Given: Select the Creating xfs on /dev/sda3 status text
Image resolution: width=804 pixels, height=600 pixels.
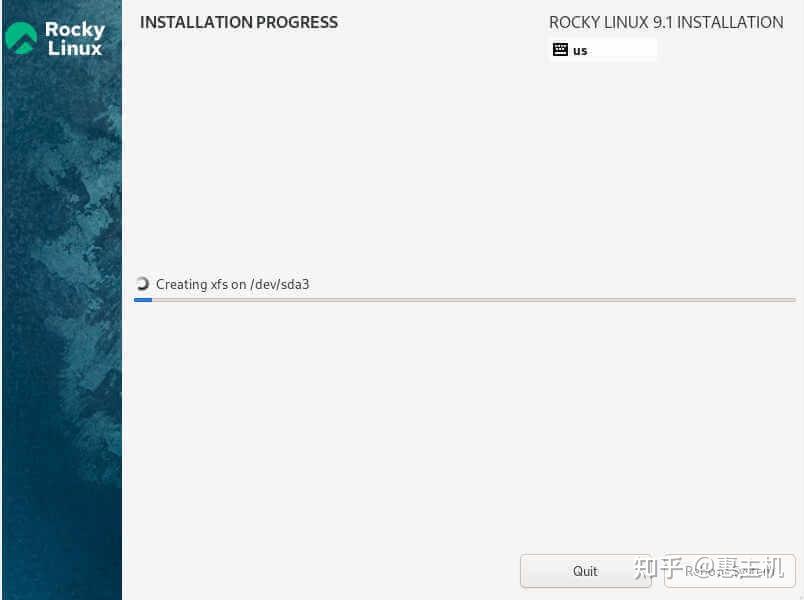Looking at the screenshot, I should click(232, 284).
